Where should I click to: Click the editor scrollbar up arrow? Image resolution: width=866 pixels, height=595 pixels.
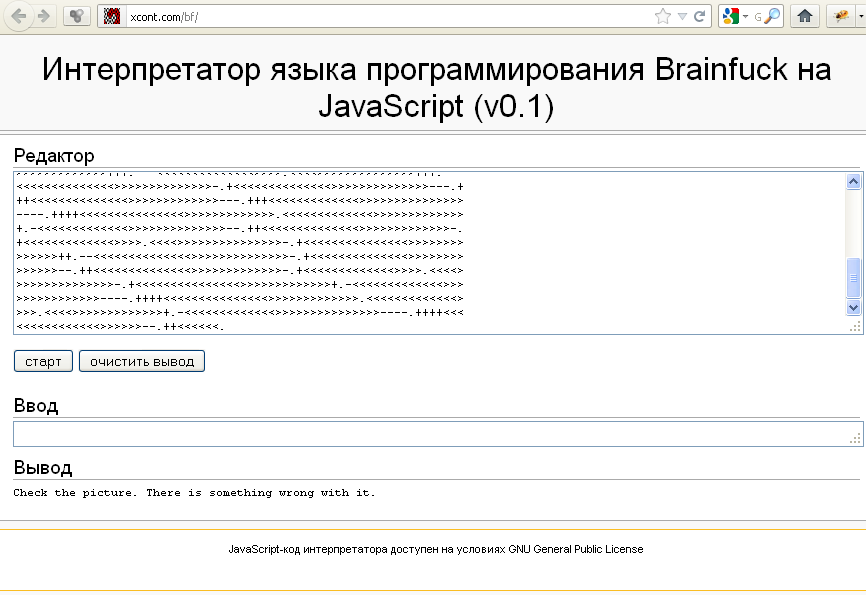(x=853, y=182)
